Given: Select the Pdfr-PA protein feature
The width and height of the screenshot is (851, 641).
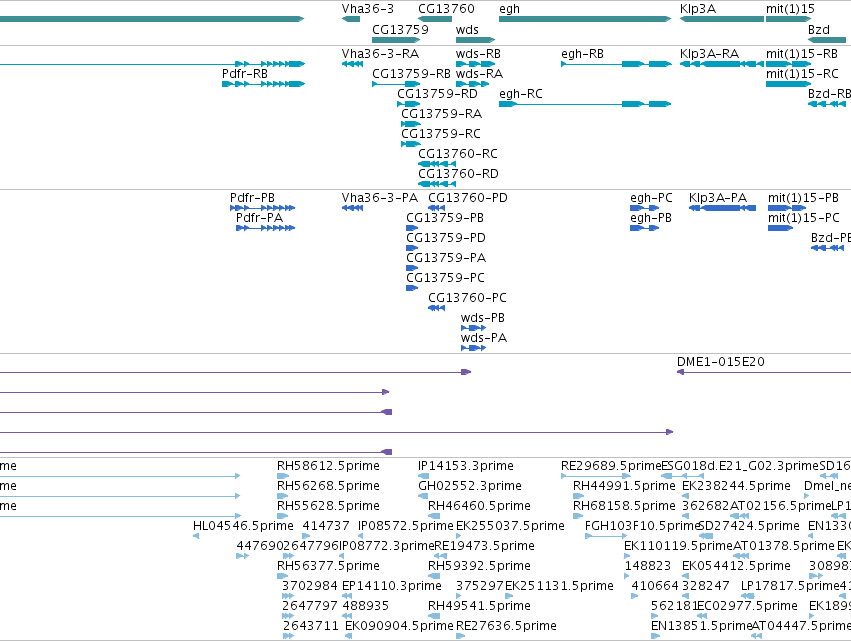Looking at the screenshot, I should coord(265,228).
